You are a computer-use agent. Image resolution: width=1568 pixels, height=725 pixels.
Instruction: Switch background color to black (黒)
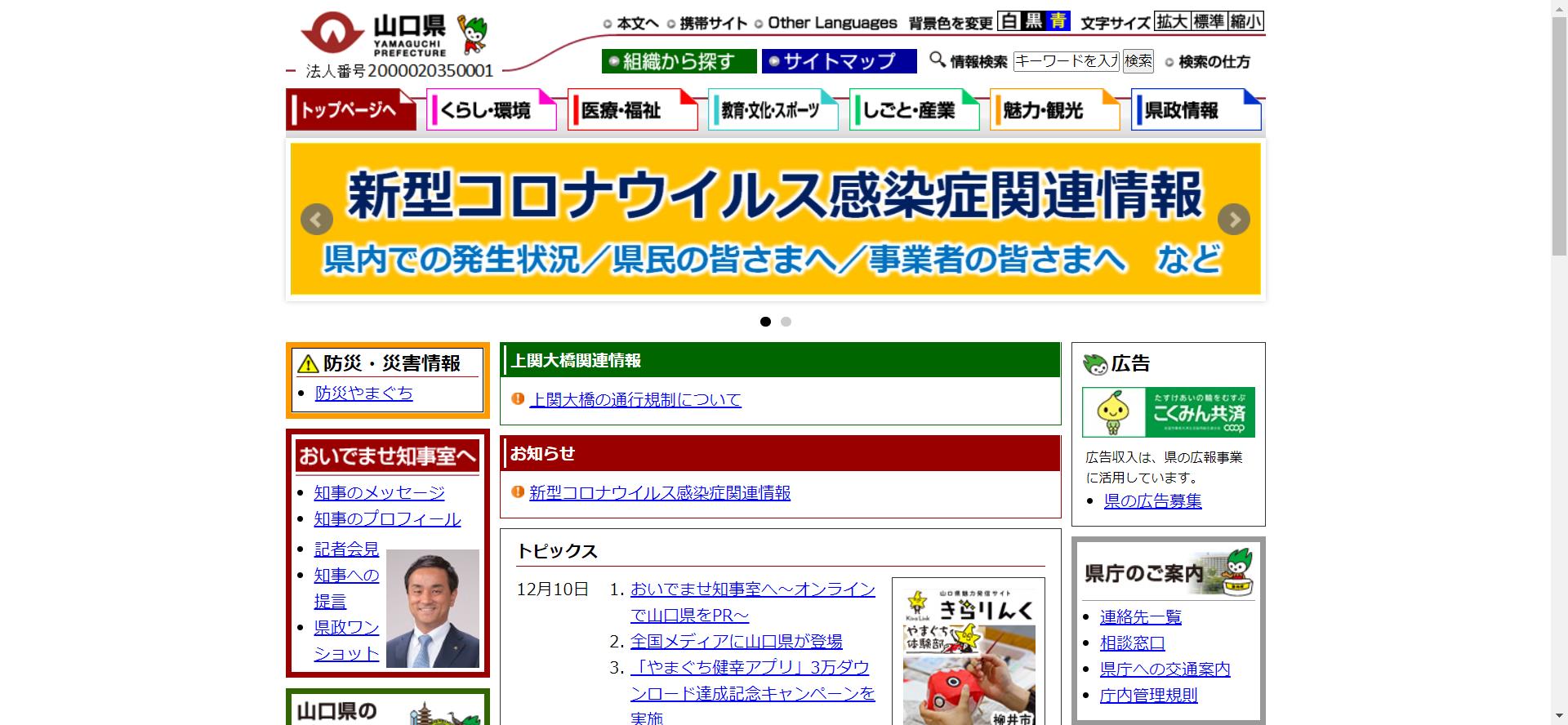click(1034, 22)
